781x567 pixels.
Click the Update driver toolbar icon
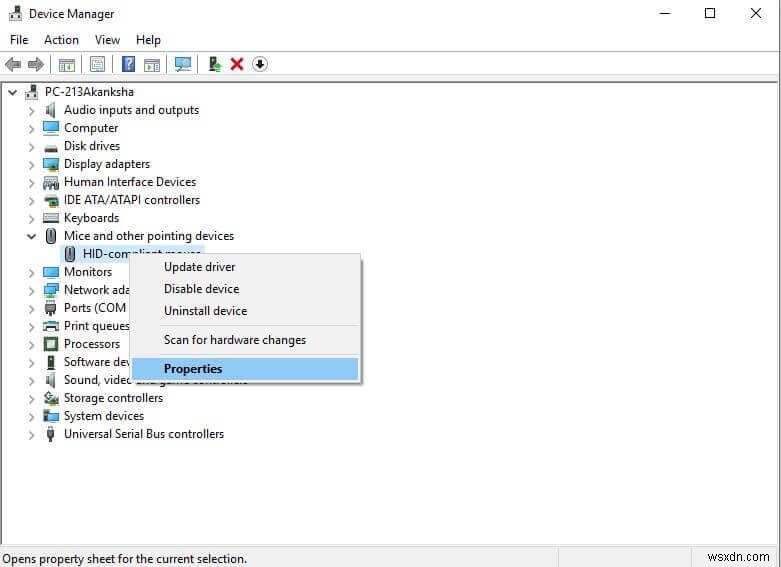(215, 64)
